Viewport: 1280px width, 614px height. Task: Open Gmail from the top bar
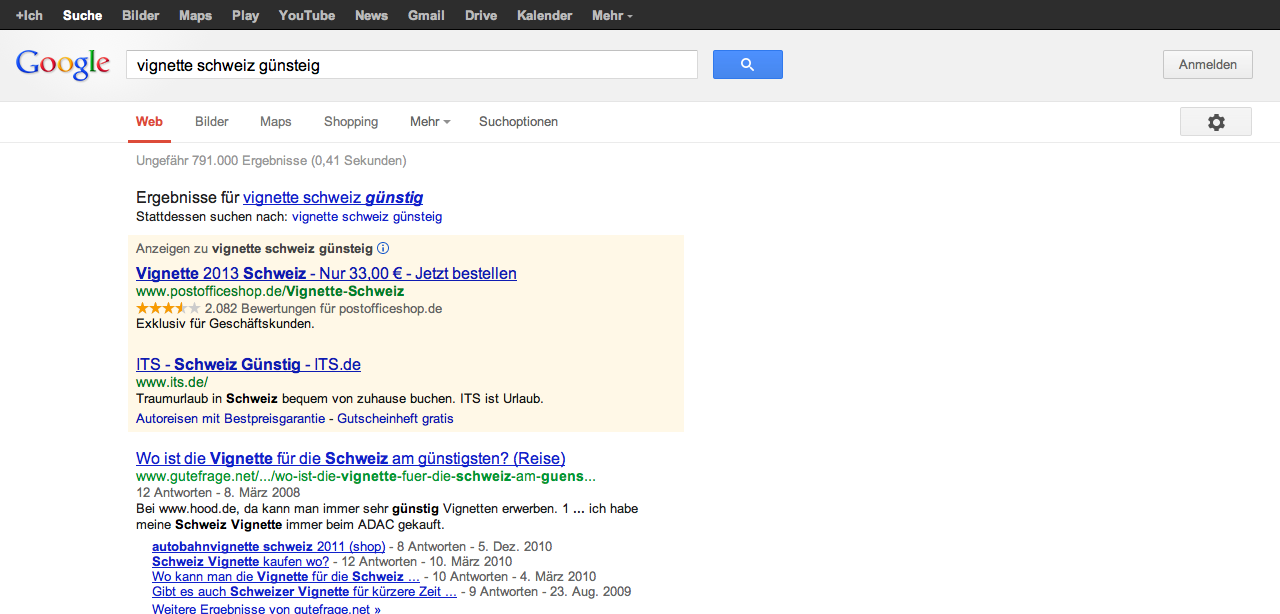[426, 16]
